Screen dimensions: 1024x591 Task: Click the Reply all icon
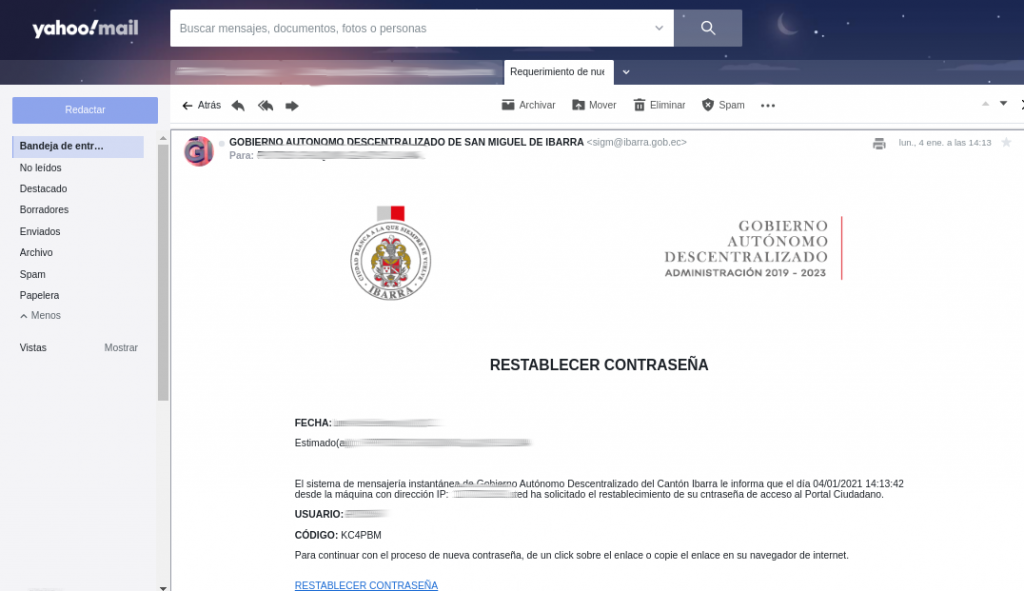pos(266,105)
